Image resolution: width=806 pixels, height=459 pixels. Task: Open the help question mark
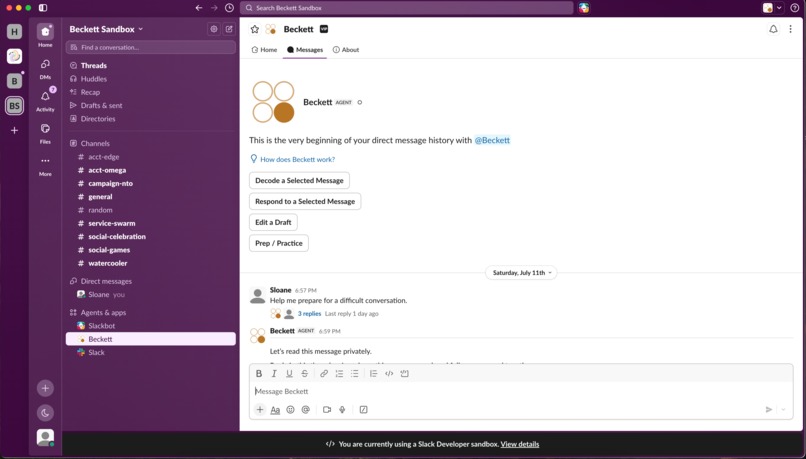[x=795, y=8]
